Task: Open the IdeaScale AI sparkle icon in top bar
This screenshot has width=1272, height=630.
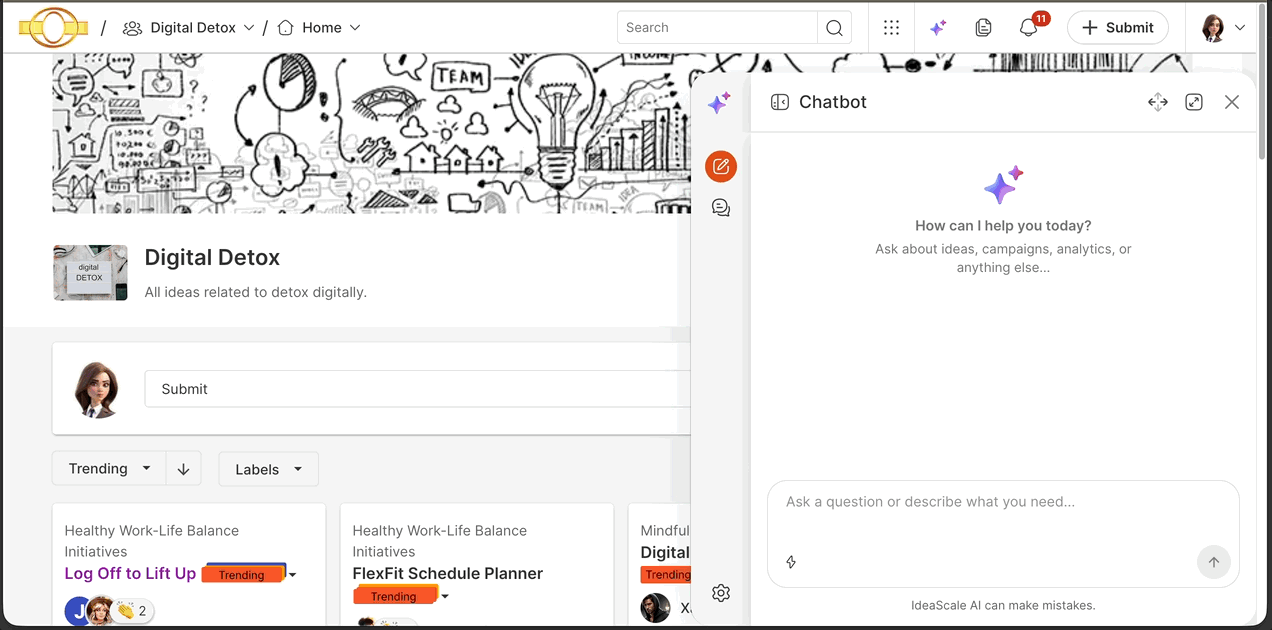Action: point(938,27)
